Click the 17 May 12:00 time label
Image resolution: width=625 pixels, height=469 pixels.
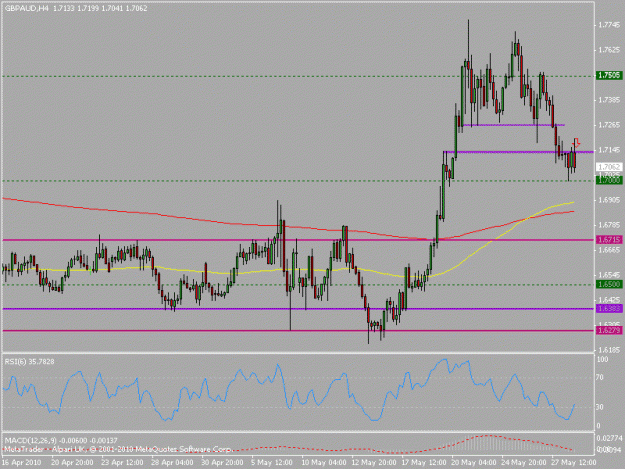click(423, 462)
